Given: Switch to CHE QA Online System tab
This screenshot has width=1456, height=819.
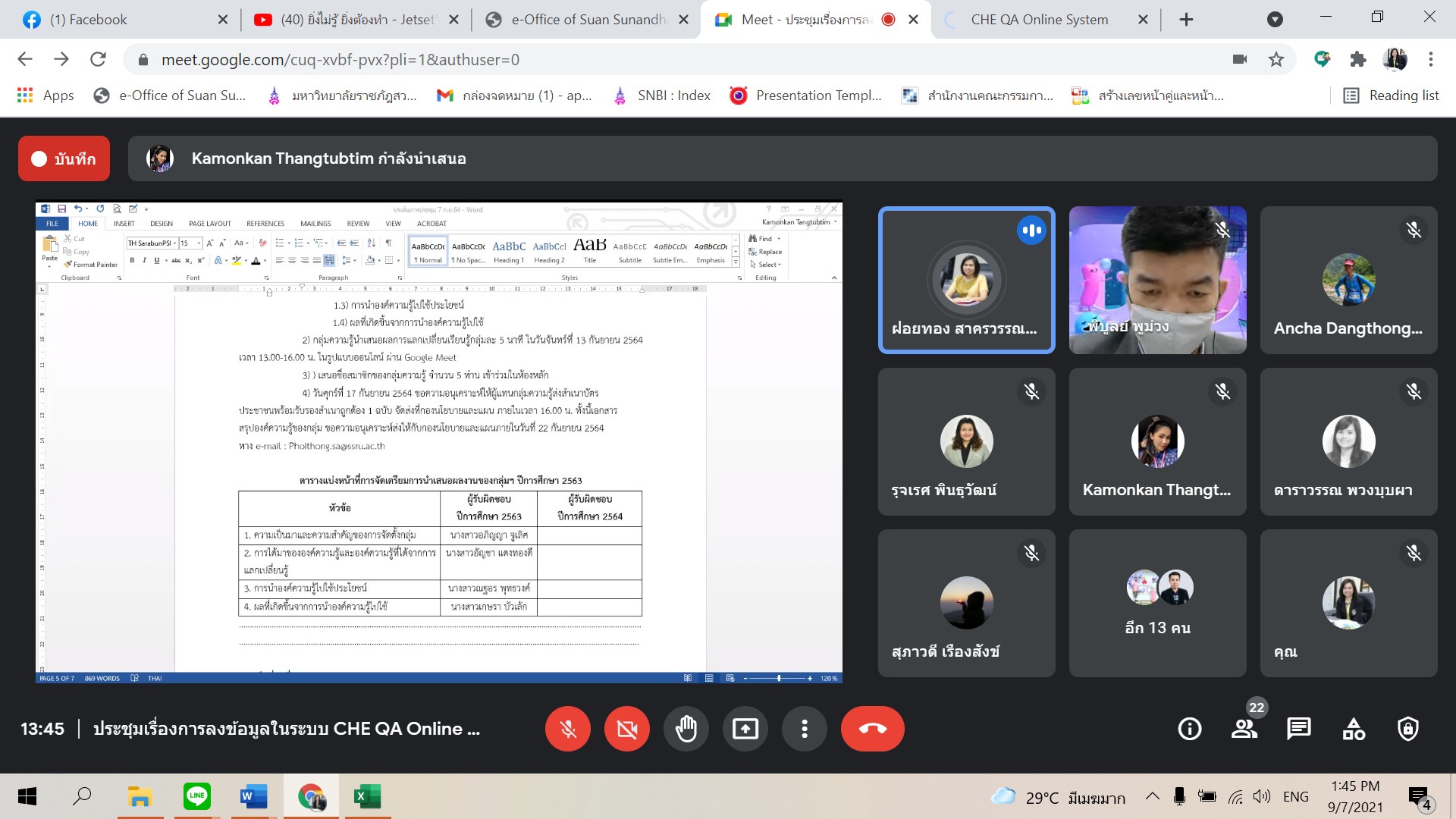Looking at the screenshot, I should (1039, 20).
